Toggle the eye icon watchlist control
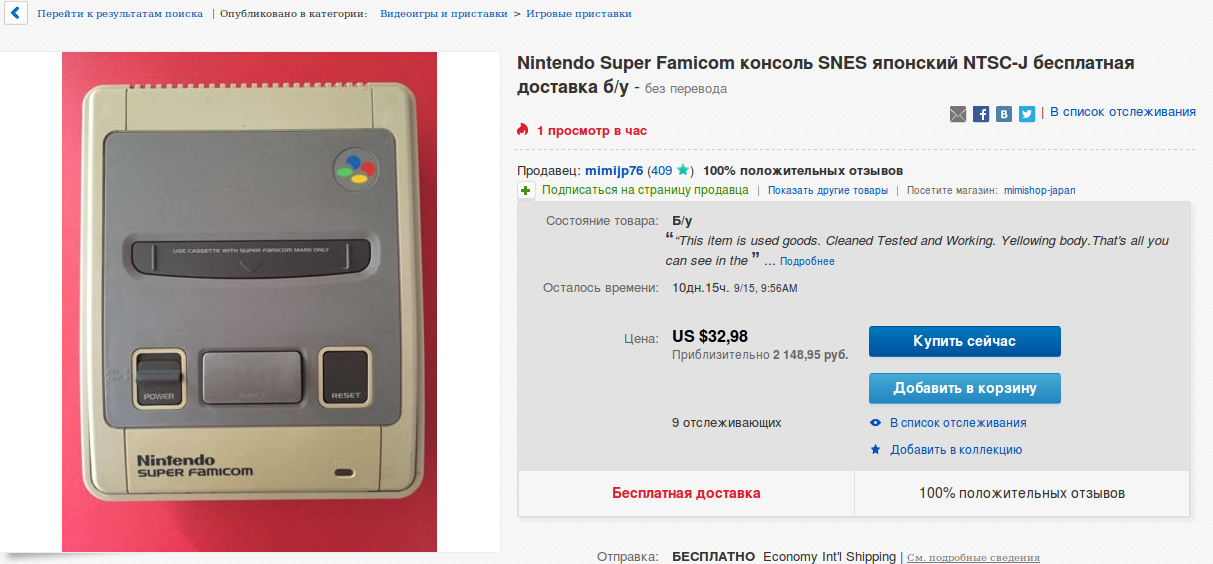Screen dimensions: 1213x564 875,423
